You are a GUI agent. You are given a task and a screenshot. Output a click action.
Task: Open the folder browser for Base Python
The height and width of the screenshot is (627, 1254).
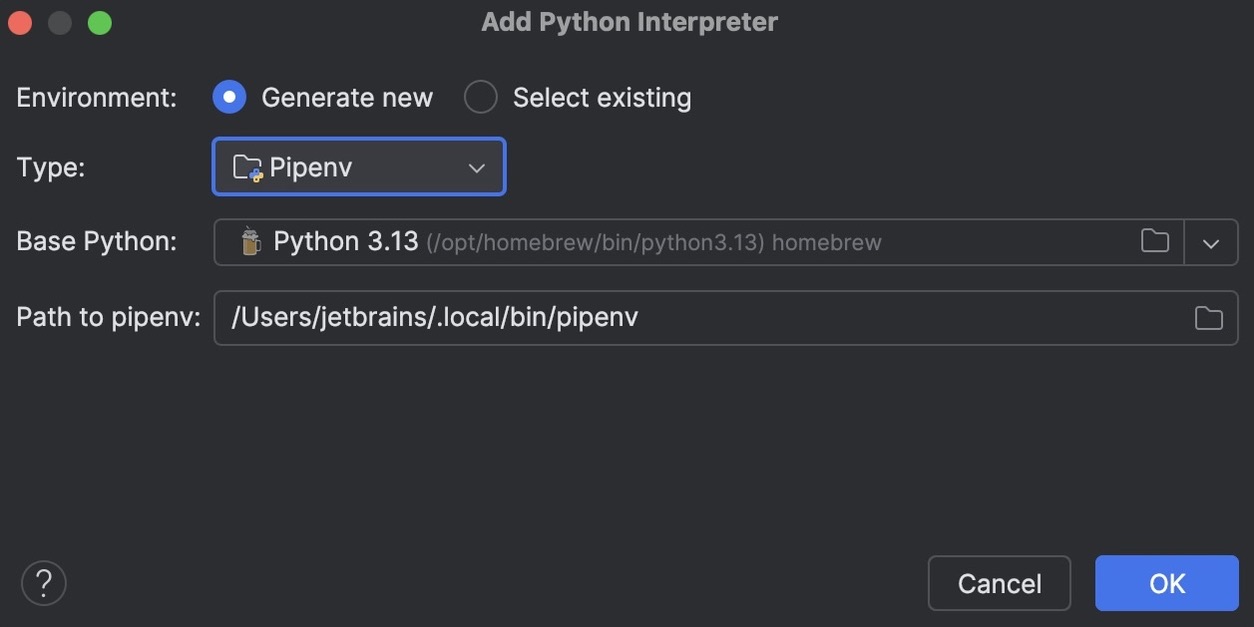[x=1154, y=241]
